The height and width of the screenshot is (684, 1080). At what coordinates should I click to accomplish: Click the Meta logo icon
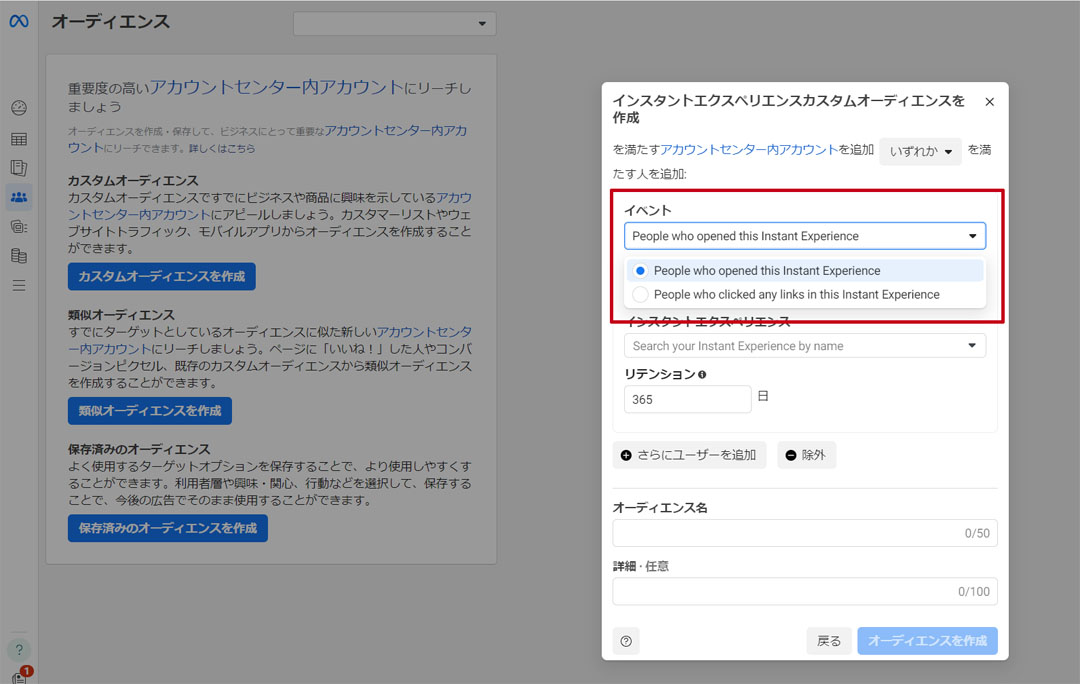click(19, 21)
